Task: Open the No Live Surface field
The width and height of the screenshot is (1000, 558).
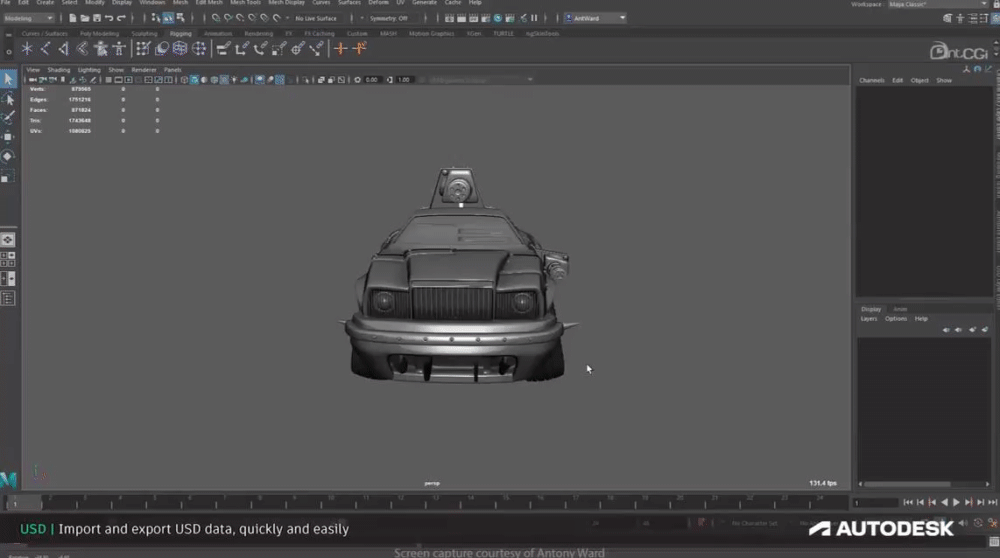Action: coord(319,18)
